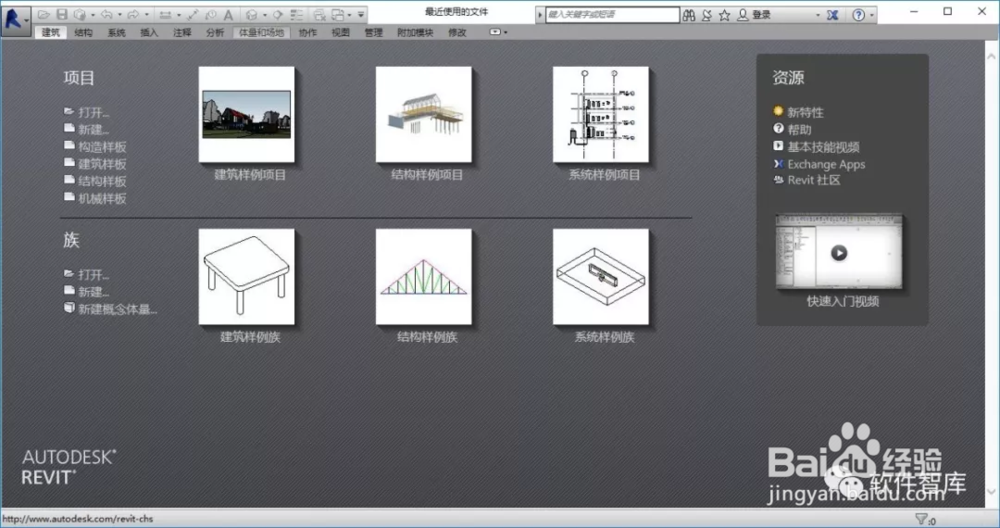Select the Tag by category icon
1000x528 pixels.
click(210, 14)
